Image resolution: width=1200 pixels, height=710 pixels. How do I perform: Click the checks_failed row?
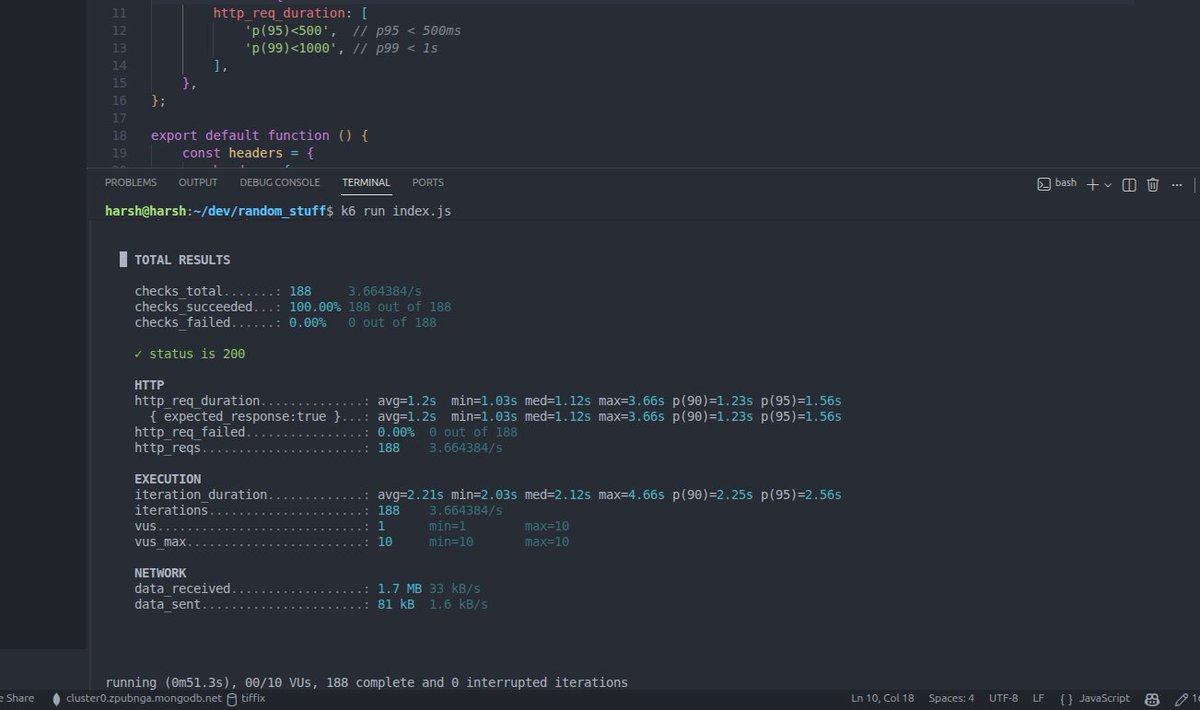coord(285,323)
